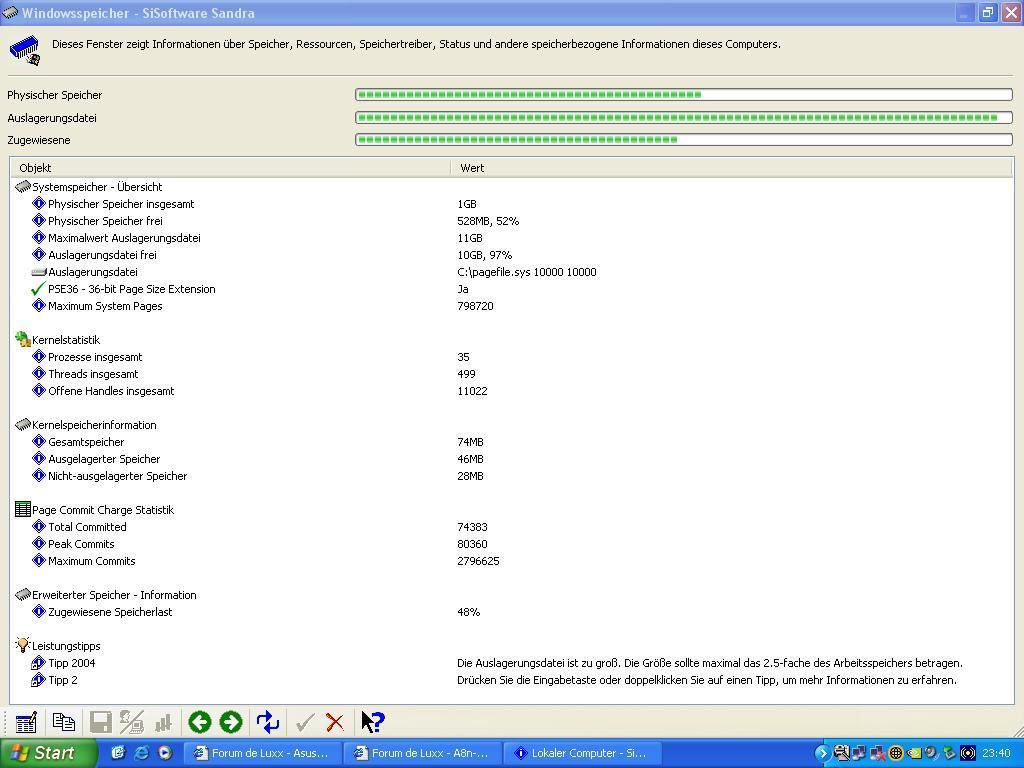Select the Physischer Speicher frei row

(x=511, y=221)
